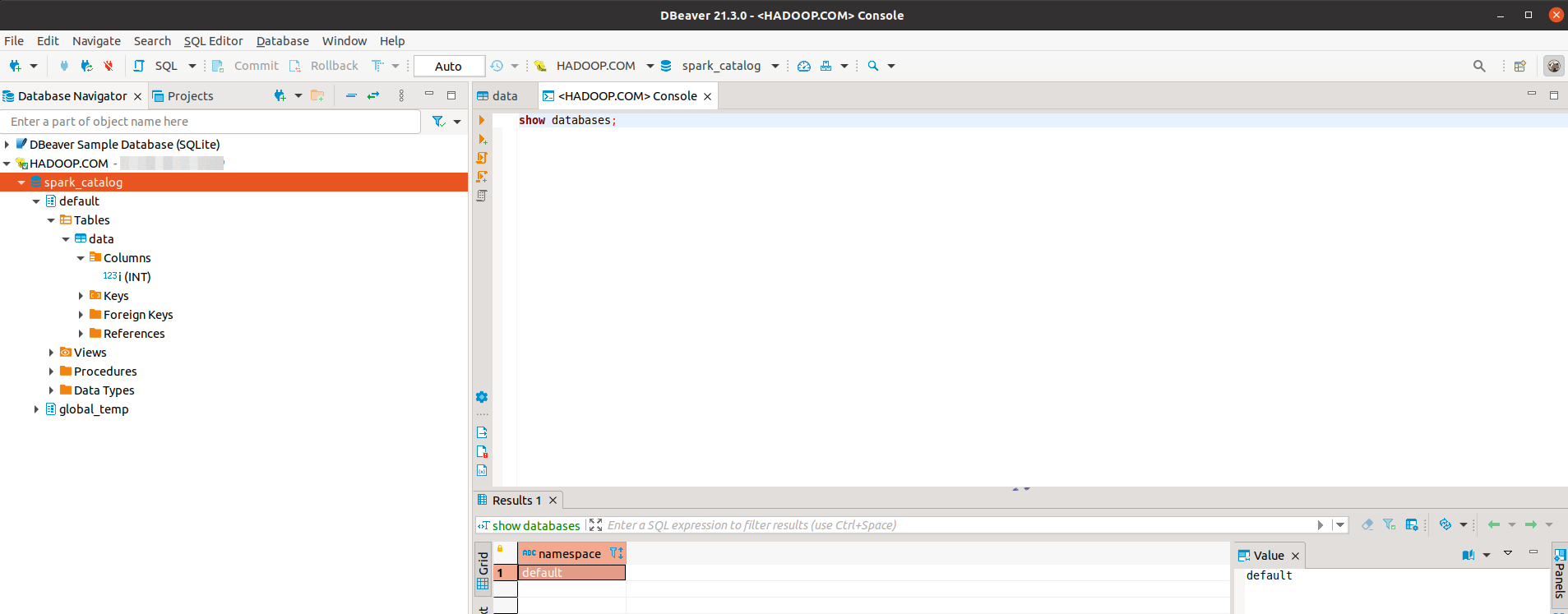Open the SQL Editor menu
Viewport: 1568px width, 614px height.
(213, 41)
